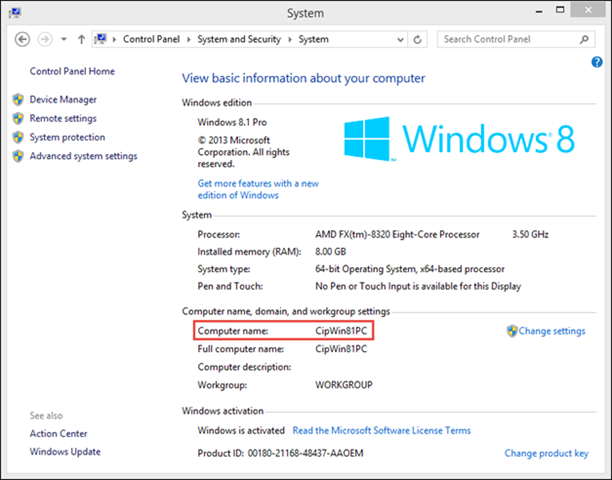612x480 pixels.
Task: Click the Windows 8 logo
Action: click(459, 139)
